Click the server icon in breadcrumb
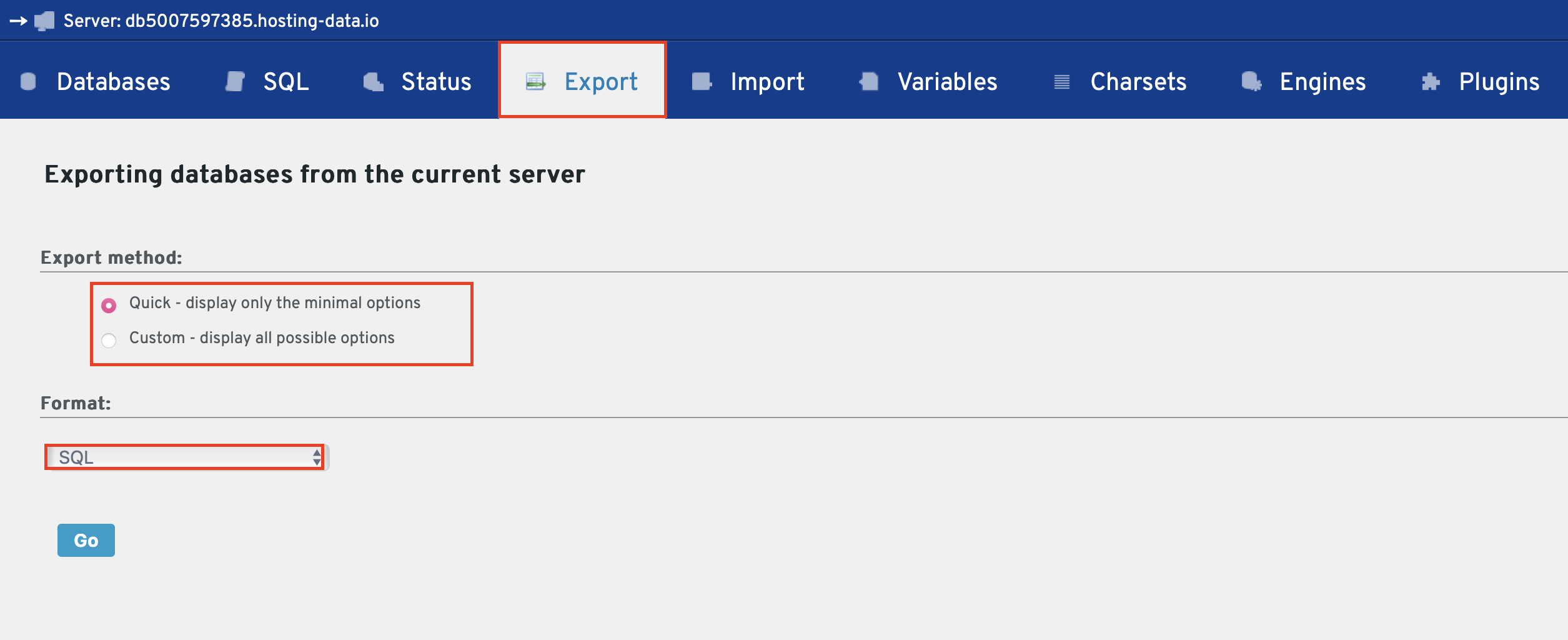 pos(44,21)
